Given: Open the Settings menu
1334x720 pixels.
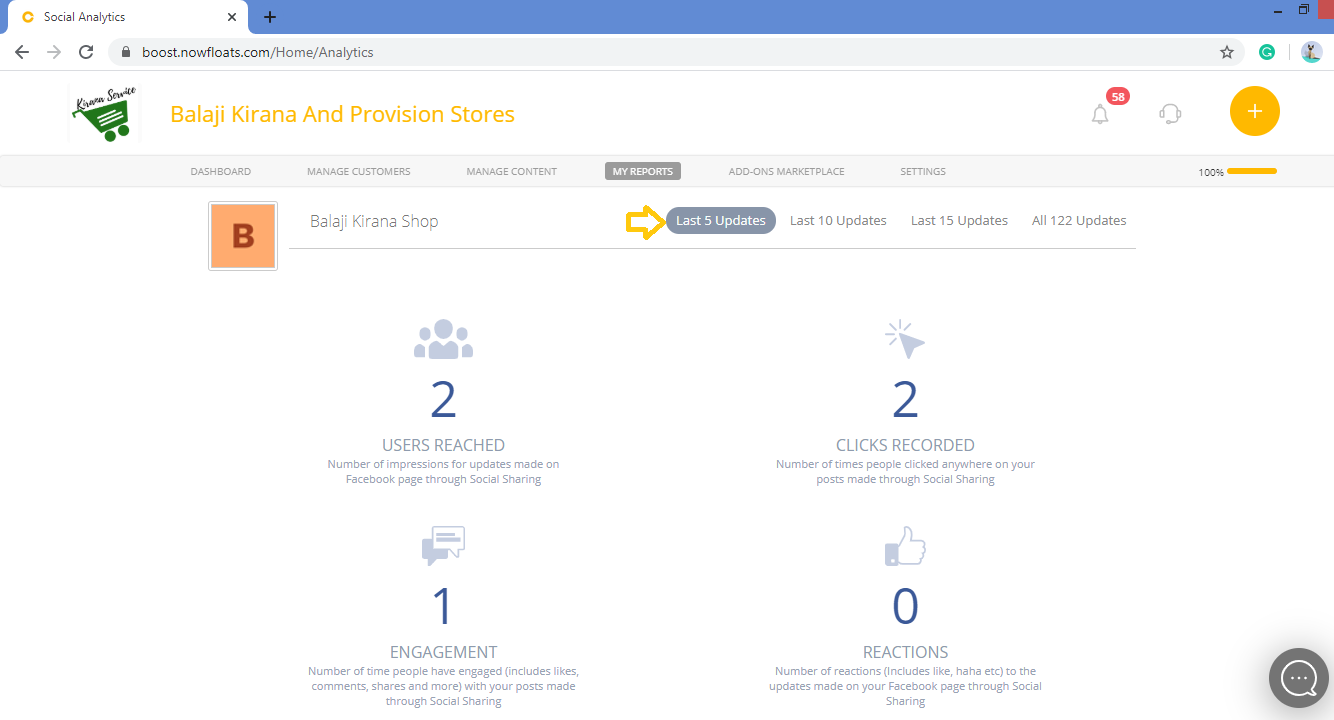Looking at the screenshot, I should [x=923, y=172].
